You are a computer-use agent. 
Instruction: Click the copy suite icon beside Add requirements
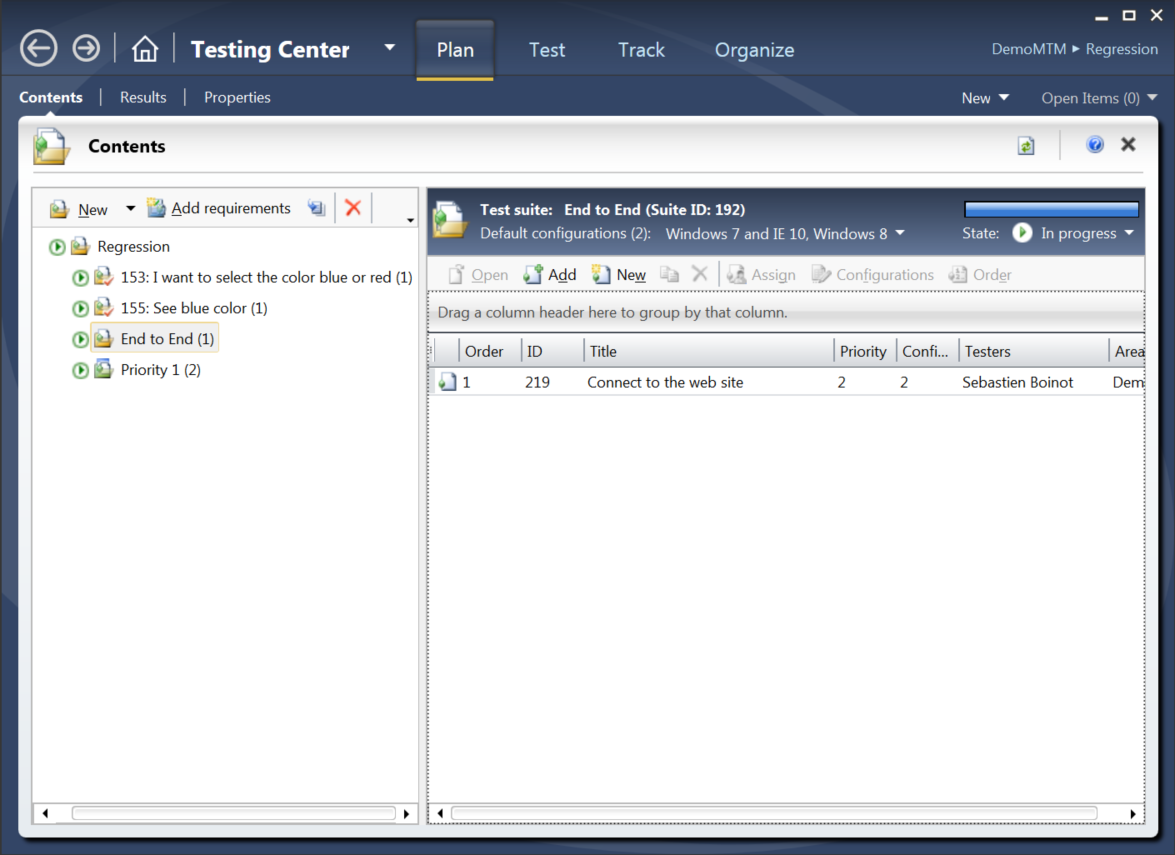tap(316, 207)
